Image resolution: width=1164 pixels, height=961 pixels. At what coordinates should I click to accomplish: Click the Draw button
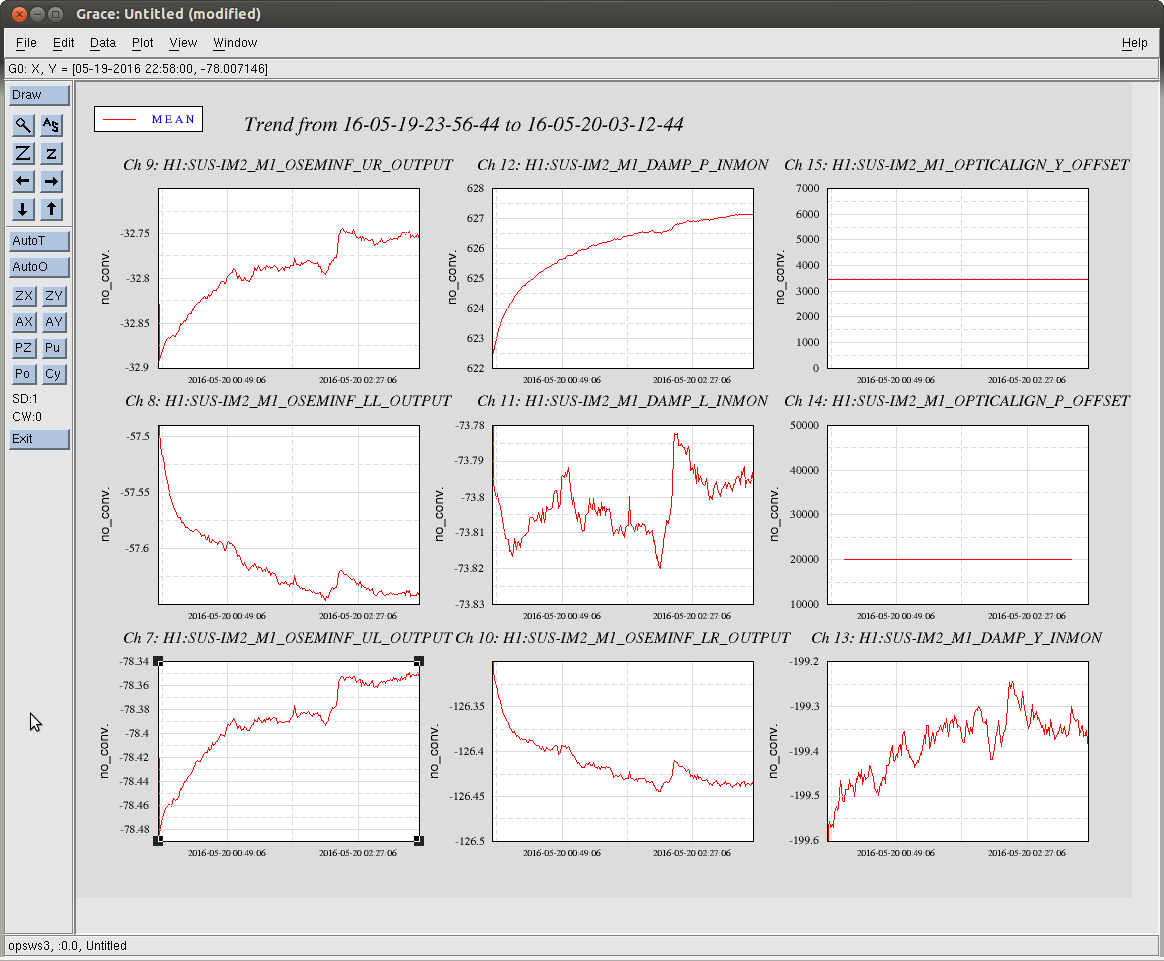(39, 95)
